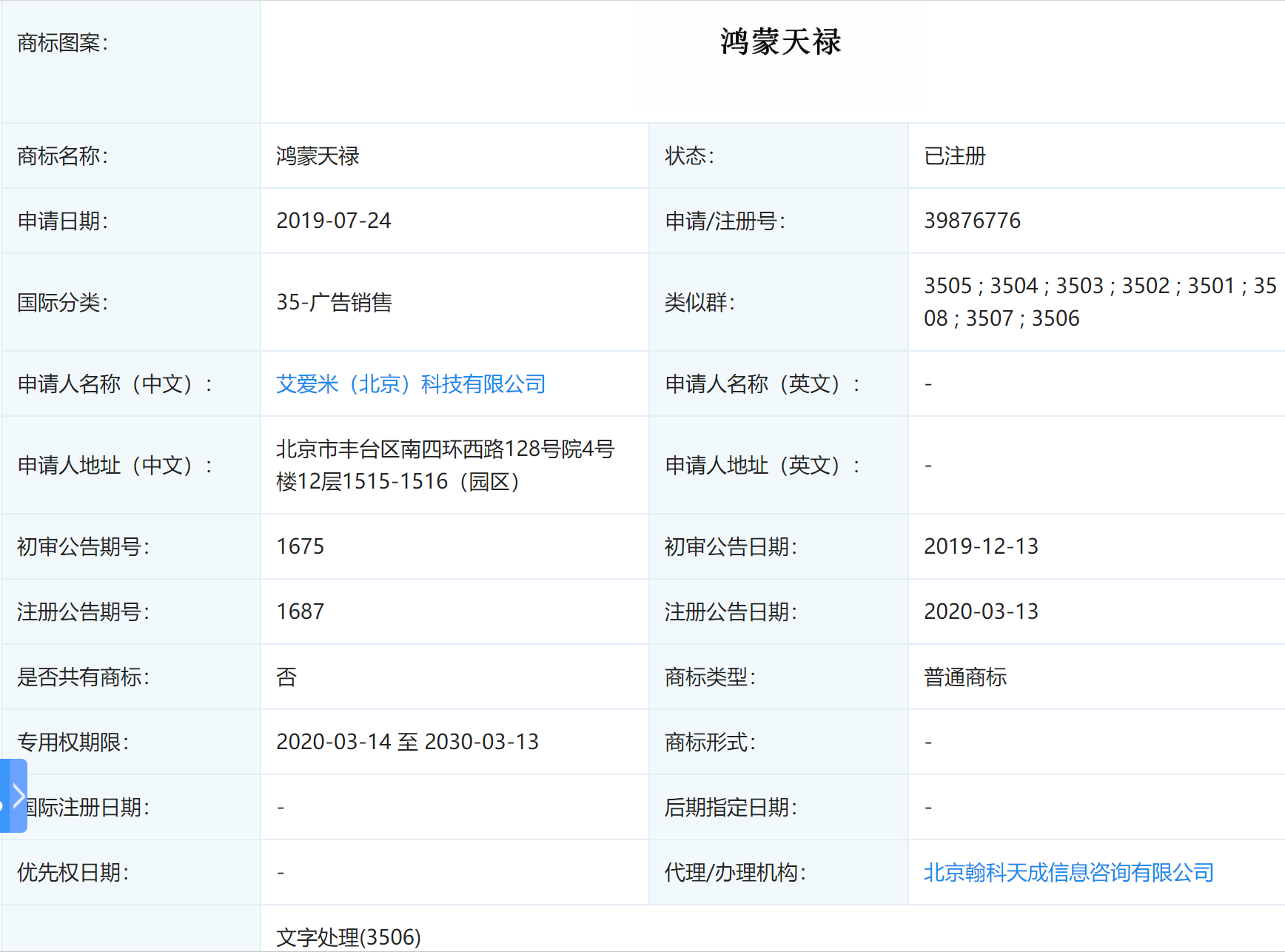Open agency 北京翰科天成信息咨询有限公司 link

click(1069, 873)
